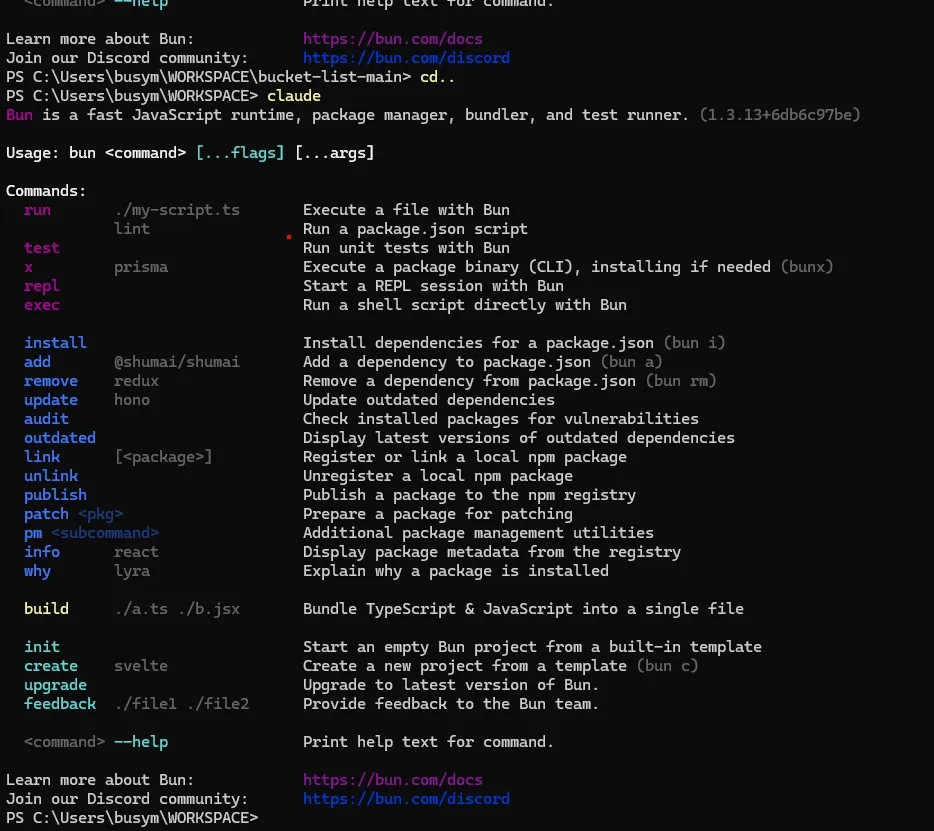Click the '[...flags]' text in the Usage line
Image resolution: width=934 pixels, height=831 pixels.
240,153
